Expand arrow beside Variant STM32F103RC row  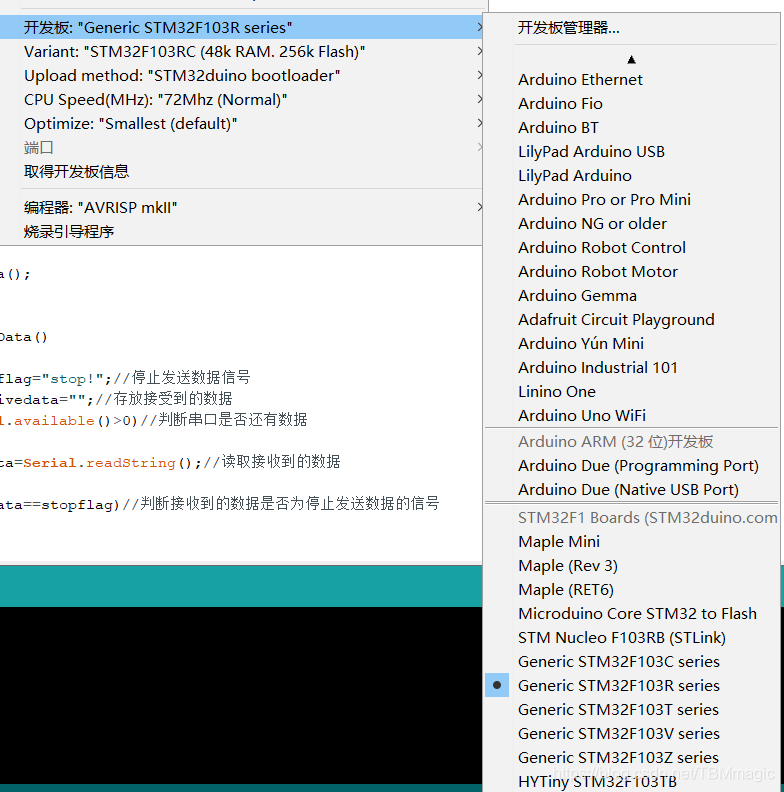[x=479, y=51]
